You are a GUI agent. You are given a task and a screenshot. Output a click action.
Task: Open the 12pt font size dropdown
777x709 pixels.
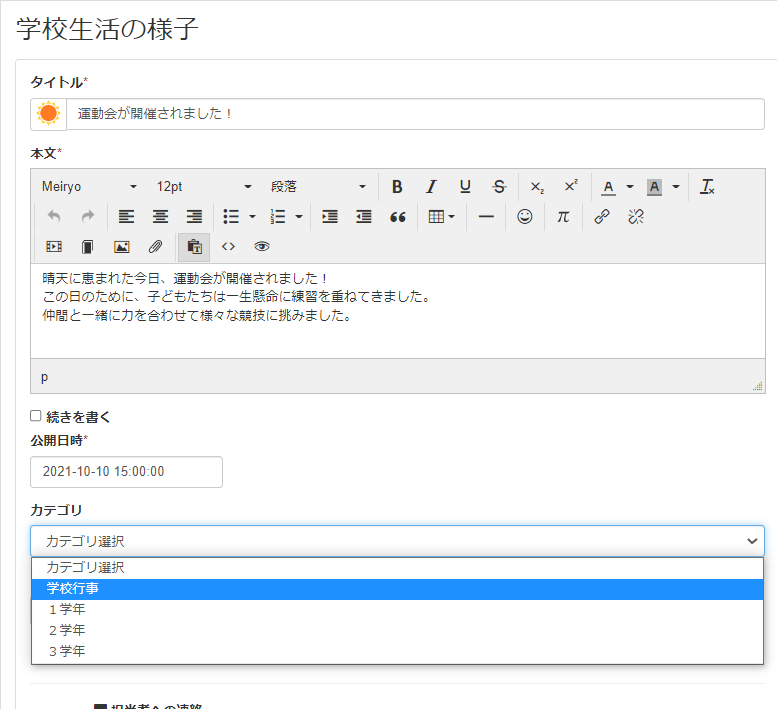(x=204, y=187)
